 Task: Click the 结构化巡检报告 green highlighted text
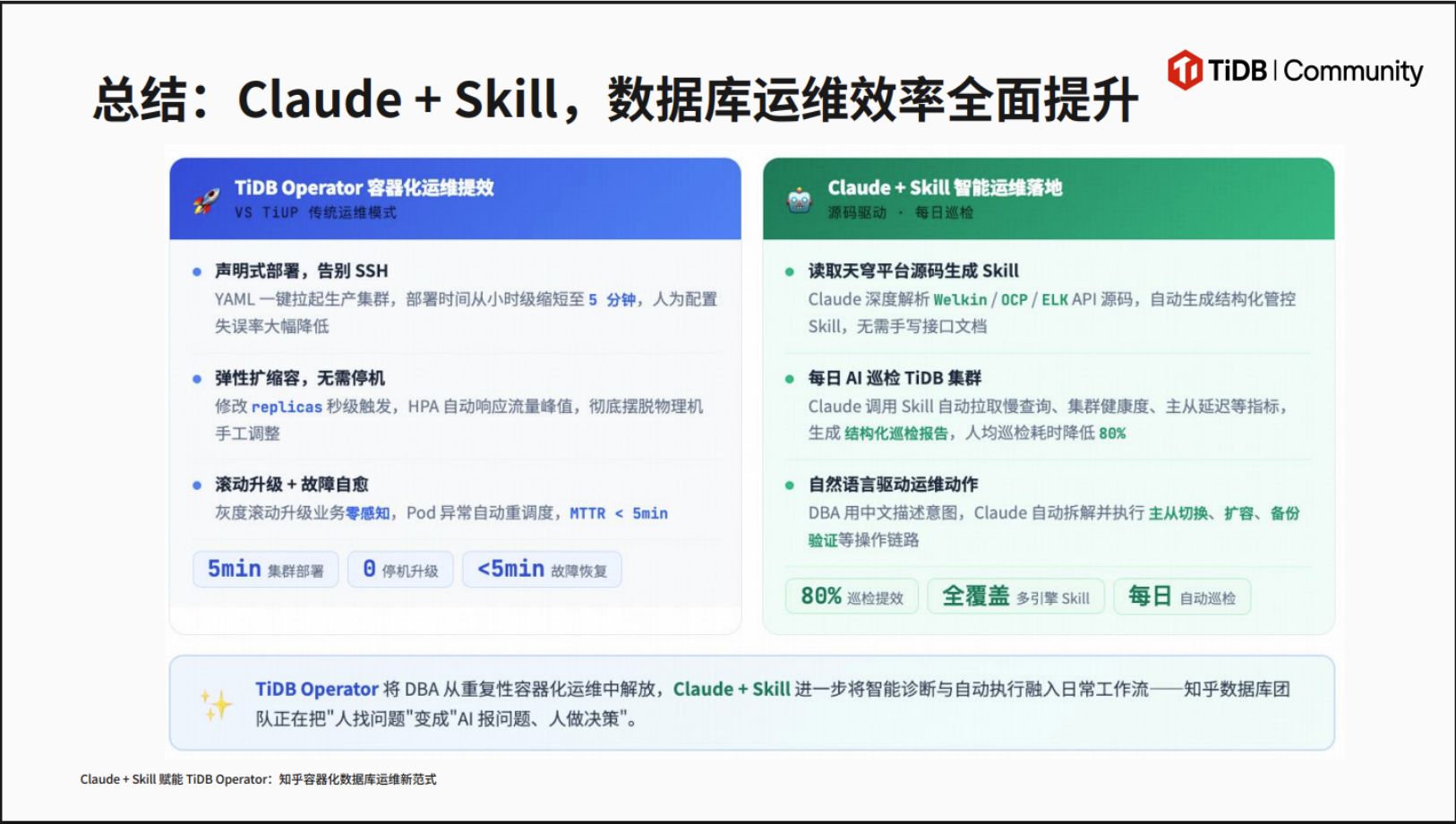coord(896,433)
